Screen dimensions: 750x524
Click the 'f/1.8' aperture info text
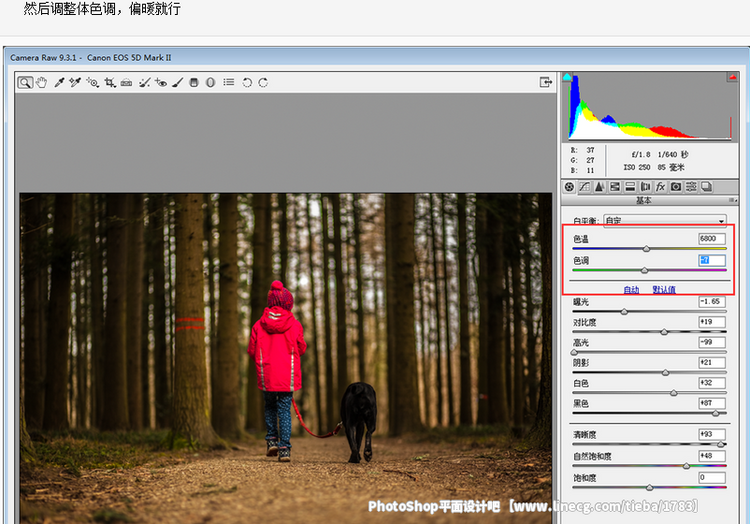coord(641,154)
